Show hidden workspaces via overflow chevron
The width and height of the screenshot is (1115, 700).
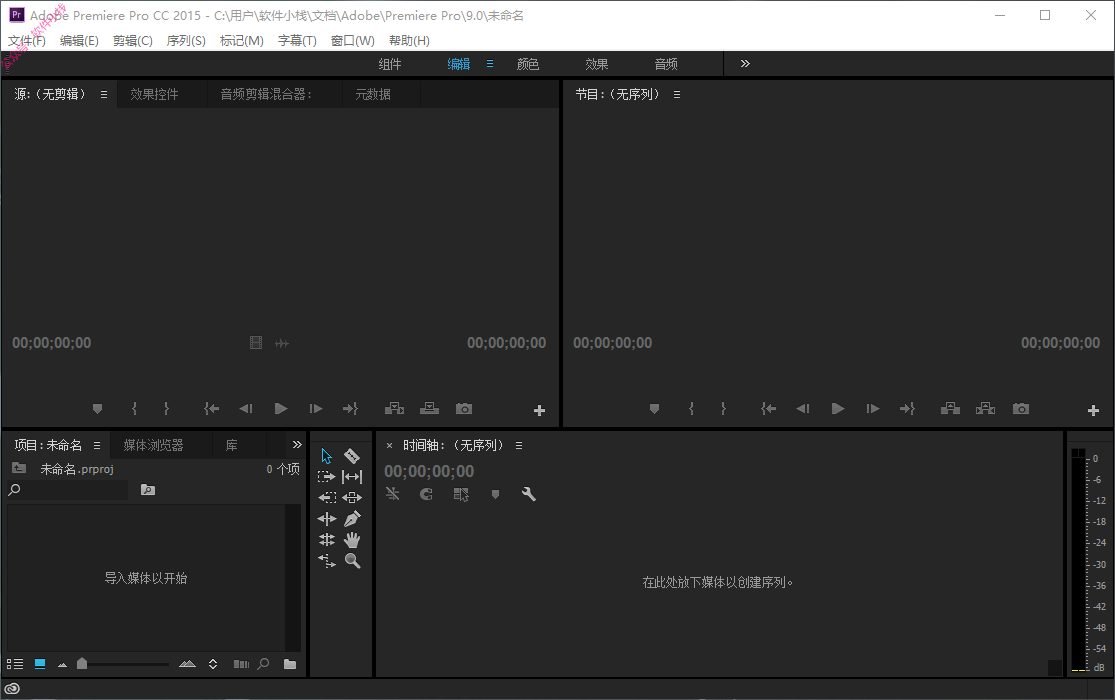pyautogui.click(x=745, y=63)
